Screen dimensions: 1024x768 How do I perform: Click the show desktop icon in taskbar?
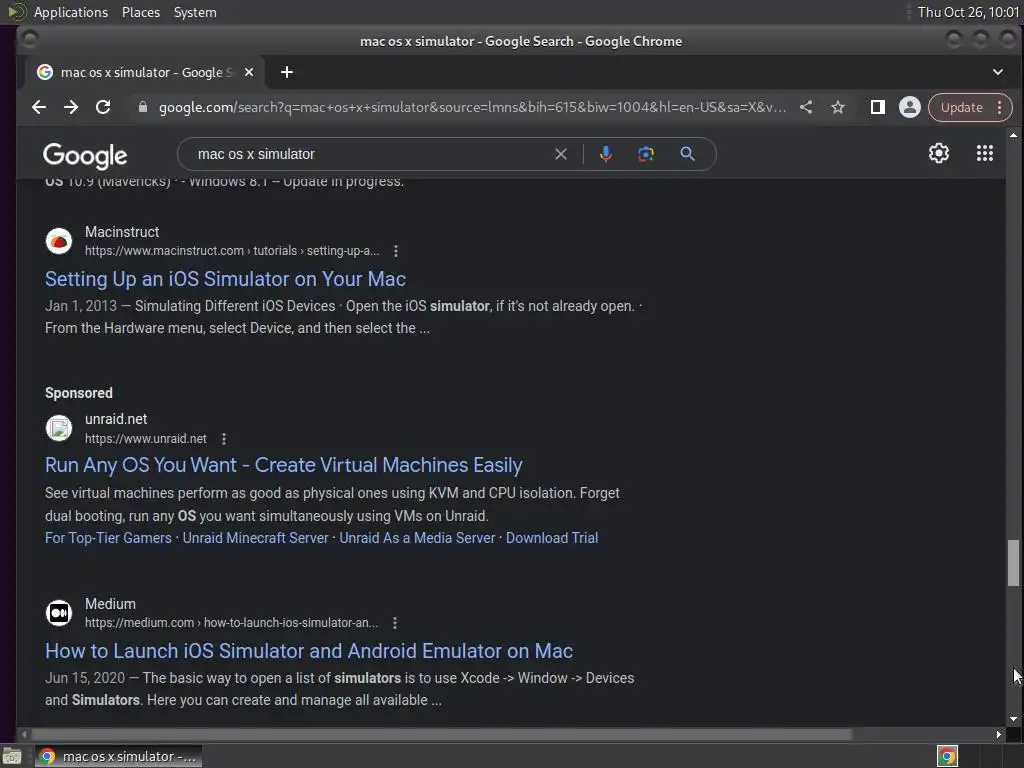click(12, 757)
